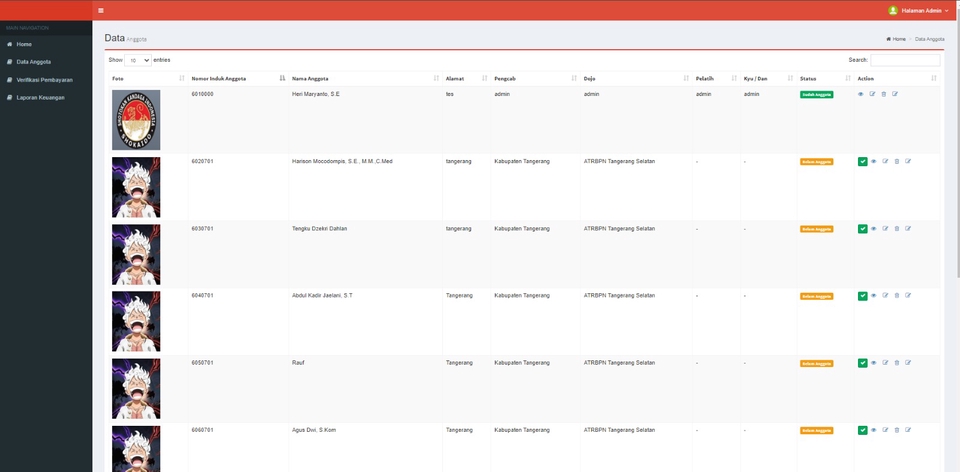Open the Halaman Admin user dropdown
The width and height of the screenshot is (960, 472).
point(918,10)
